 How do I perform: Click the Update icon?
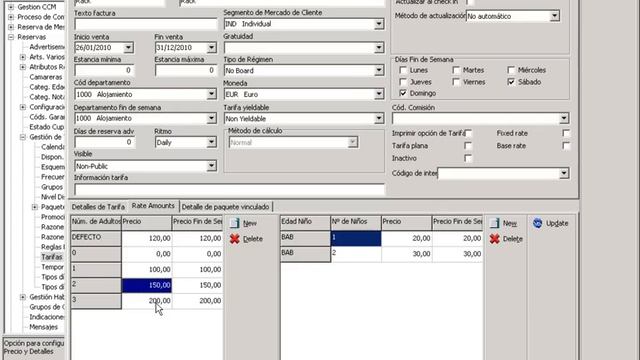[538, 223]
